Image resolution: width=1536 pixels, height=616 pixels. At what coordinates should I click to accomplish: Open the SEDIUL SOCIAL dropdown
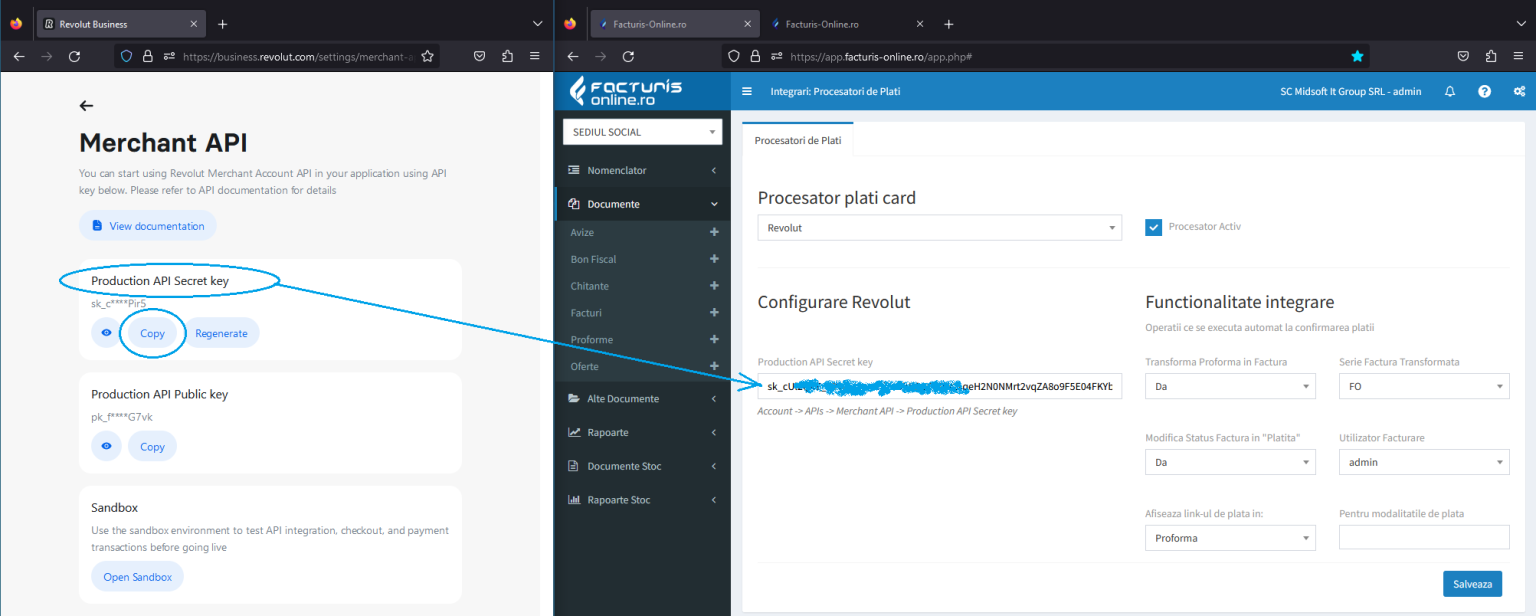[642, 132]
